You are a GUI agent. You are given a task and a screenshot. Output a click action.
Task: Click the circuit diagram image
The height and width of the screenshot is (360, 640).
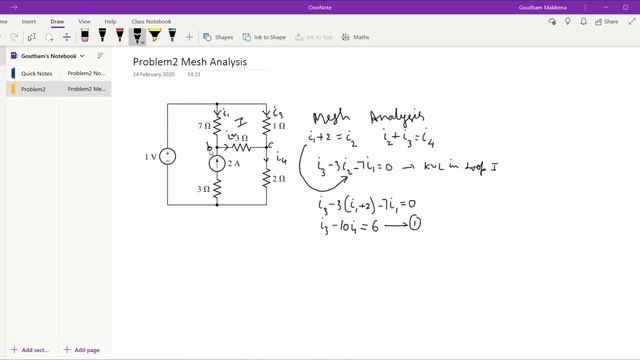click(x=216, y=155)
